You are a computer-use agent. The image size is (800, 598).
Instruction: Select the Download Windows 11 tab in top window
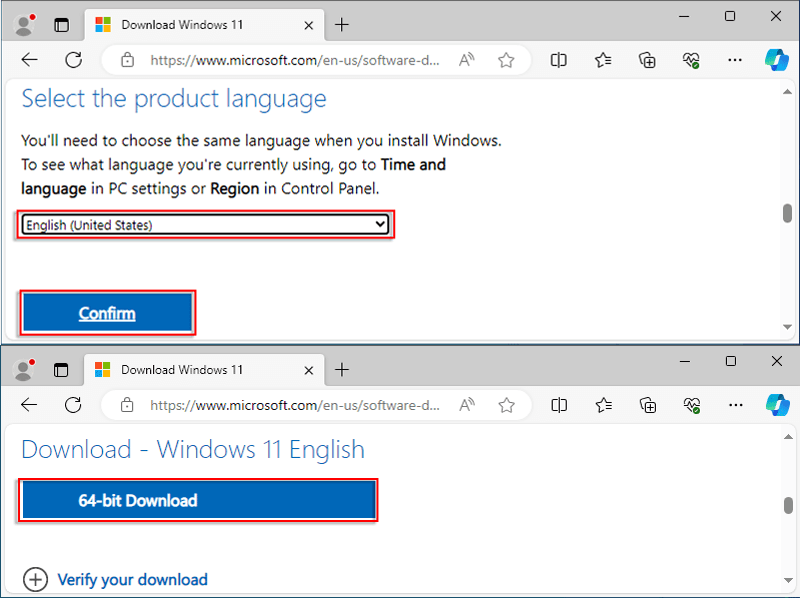pyautogui.click(x=204, y=24)
